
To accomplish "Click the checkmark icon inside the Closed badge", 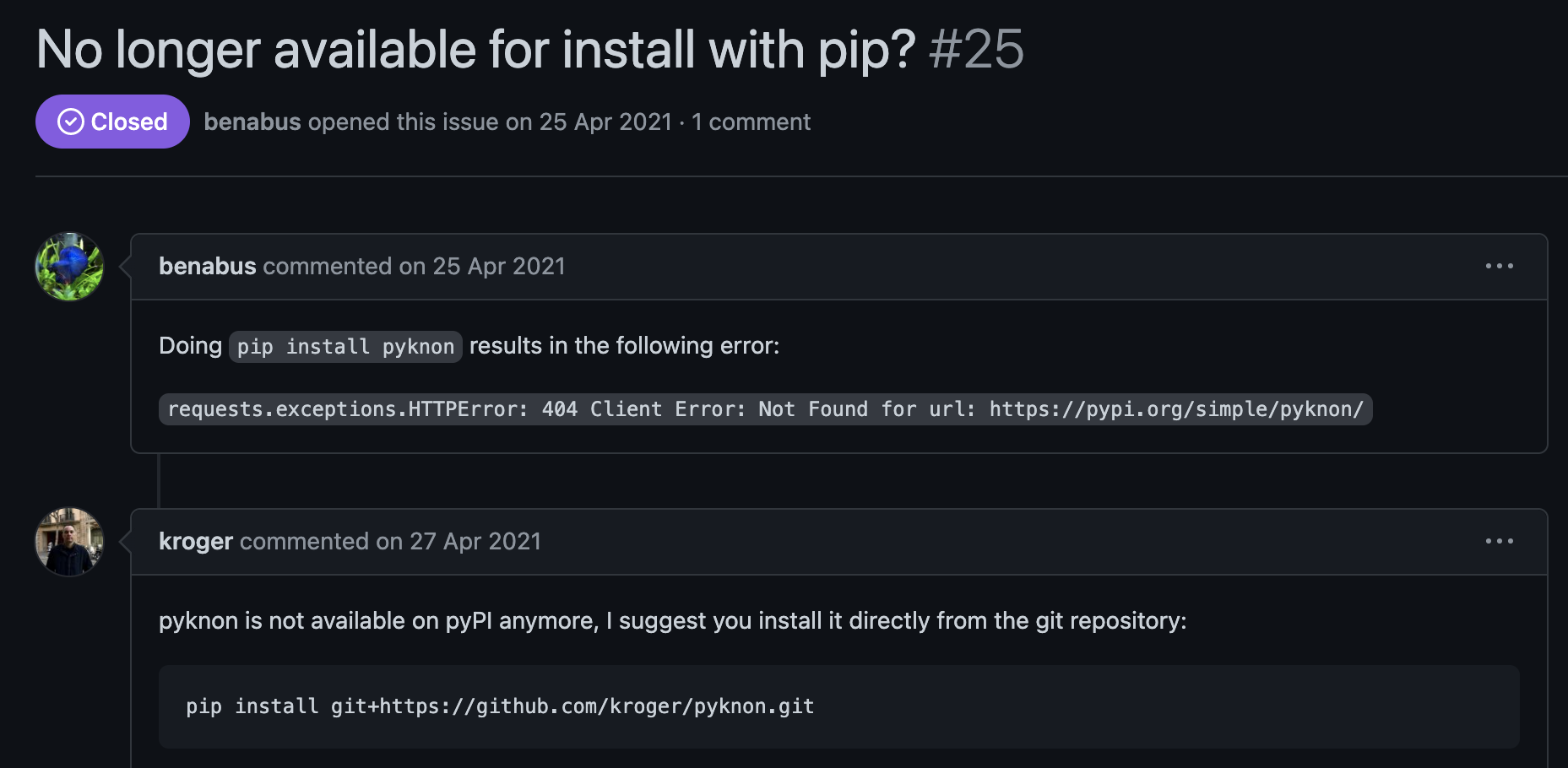I will (x=69, y=122).
